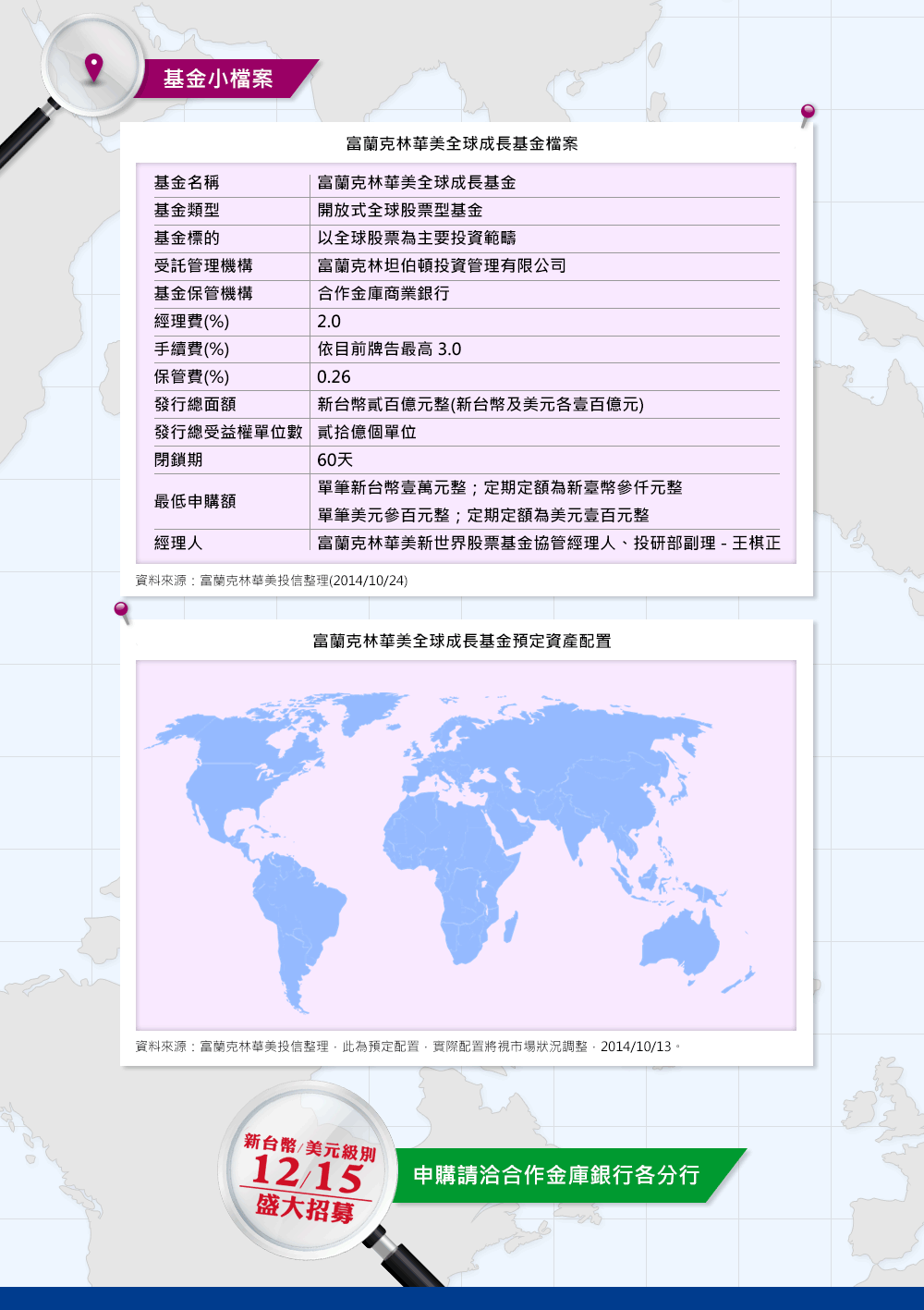
Task: Click the pushpin on the asset allocation card
Action: (121, 609)
